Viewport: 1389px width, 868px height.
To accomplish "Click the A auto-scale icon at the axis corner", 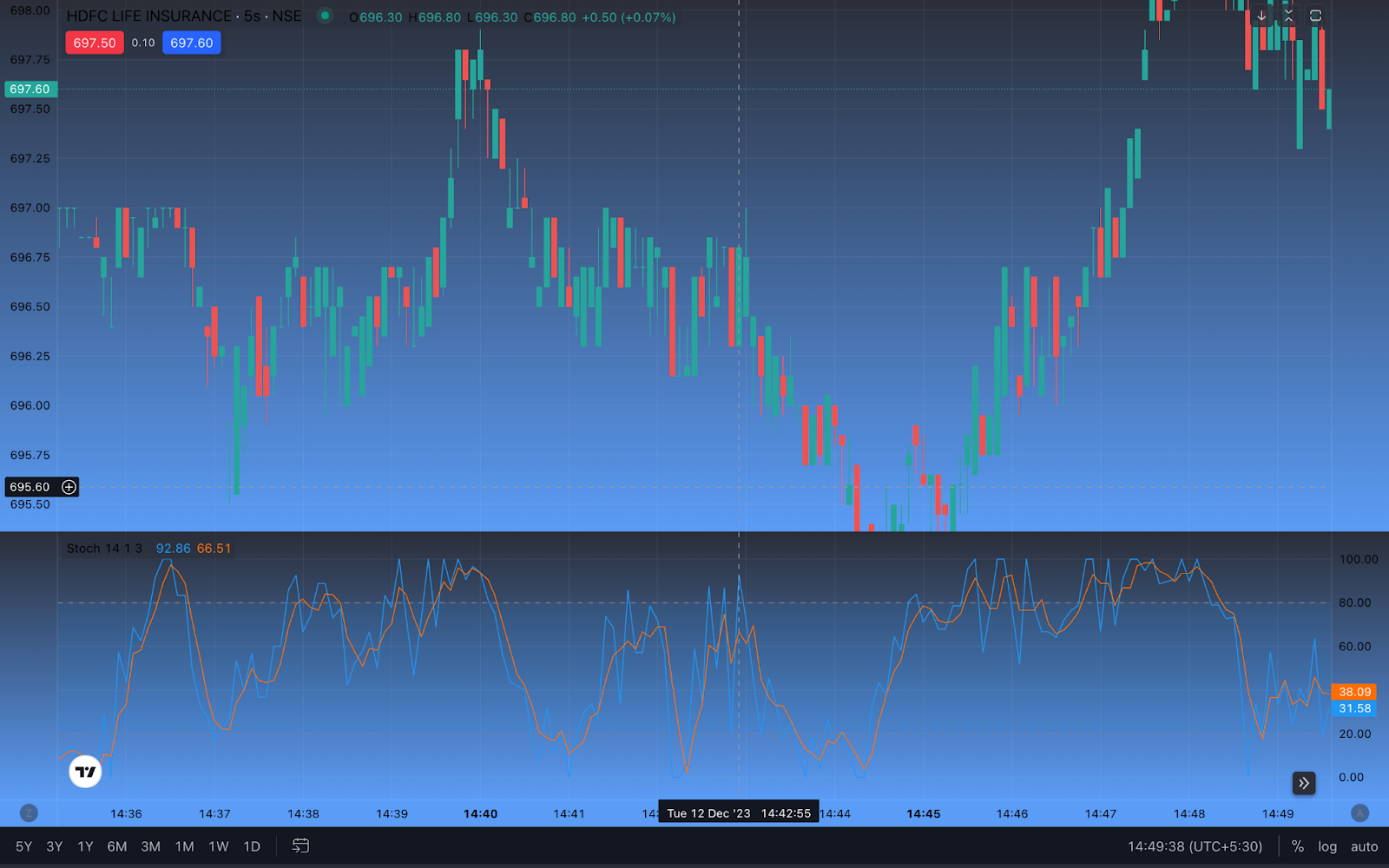I will [1359, 813].
